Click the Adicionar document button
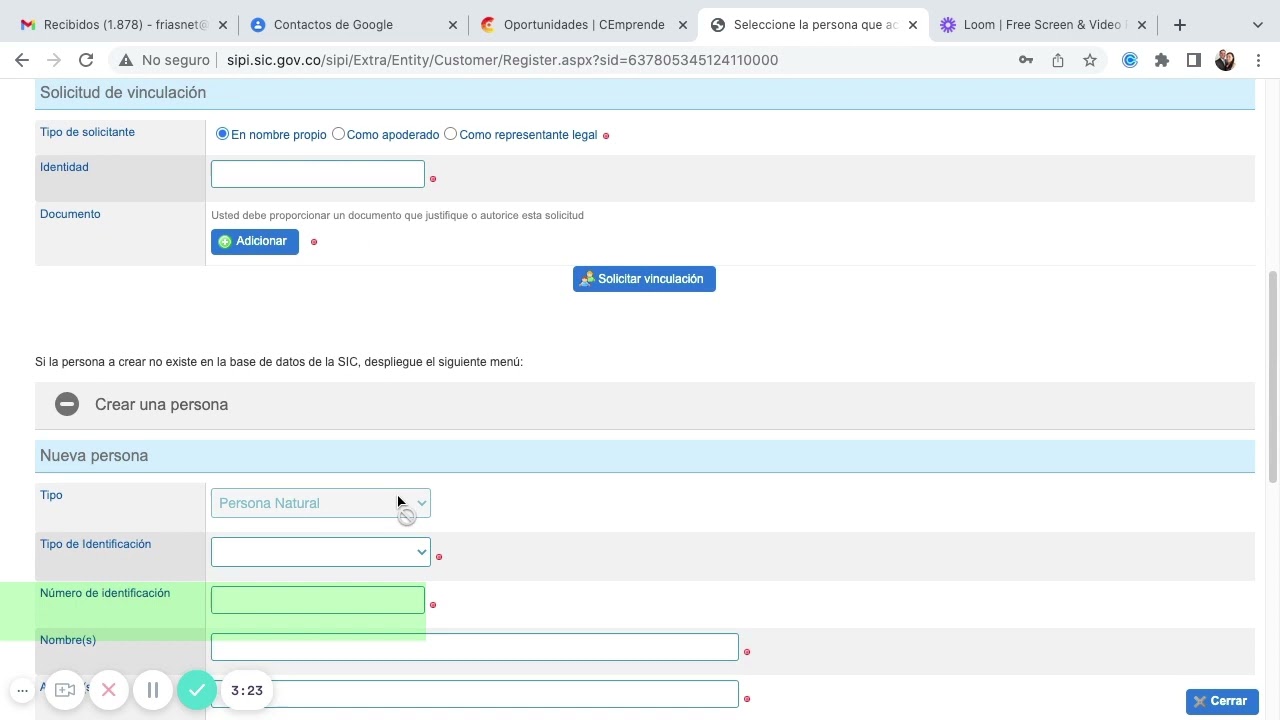The image size is (1280, 720). (x=255, y=241)
